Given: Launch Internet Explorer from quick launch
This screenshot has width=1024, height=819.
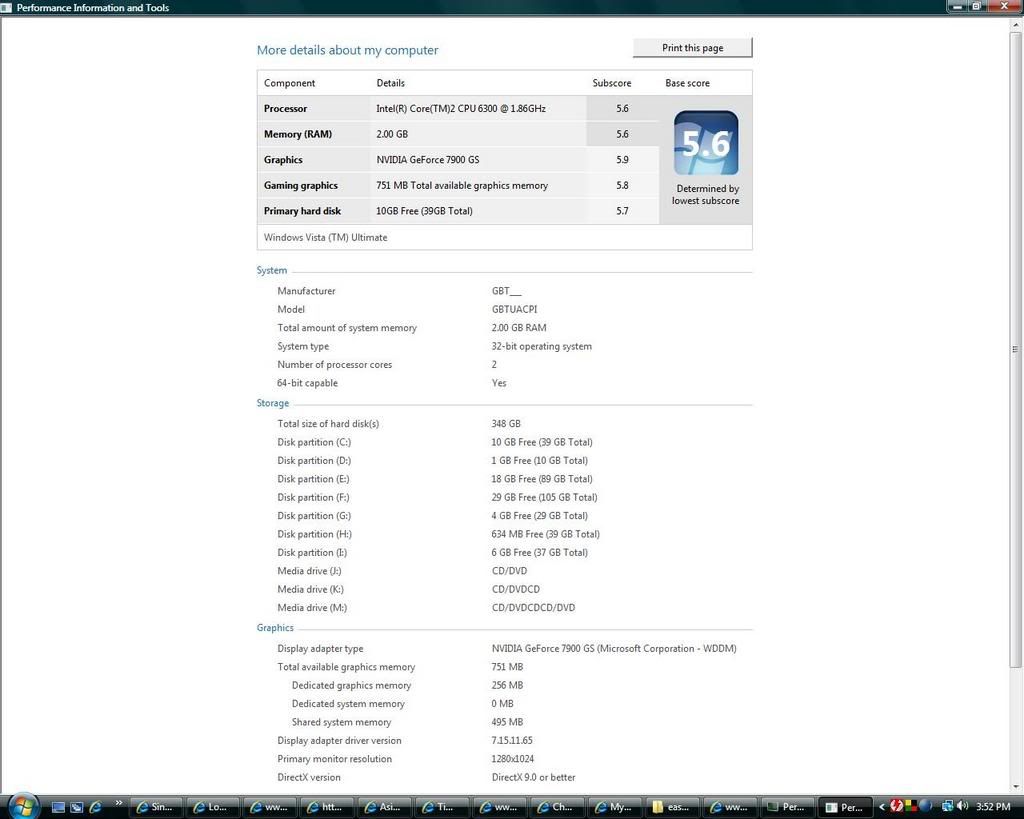Looking at the screenshot, I should [x=95, y=807].
